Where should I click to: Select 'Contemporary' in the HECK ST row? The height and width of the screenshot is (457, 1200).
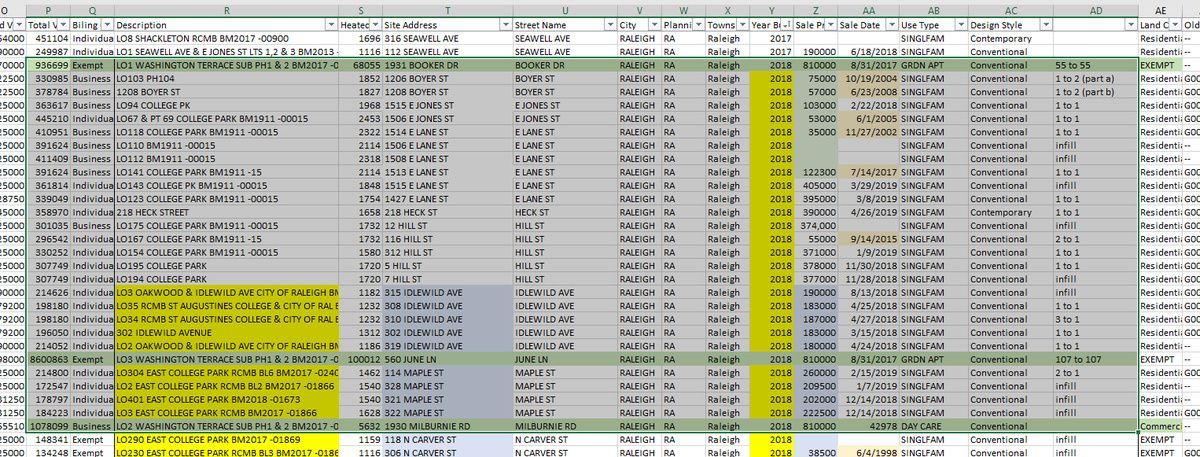[1009, 213]
